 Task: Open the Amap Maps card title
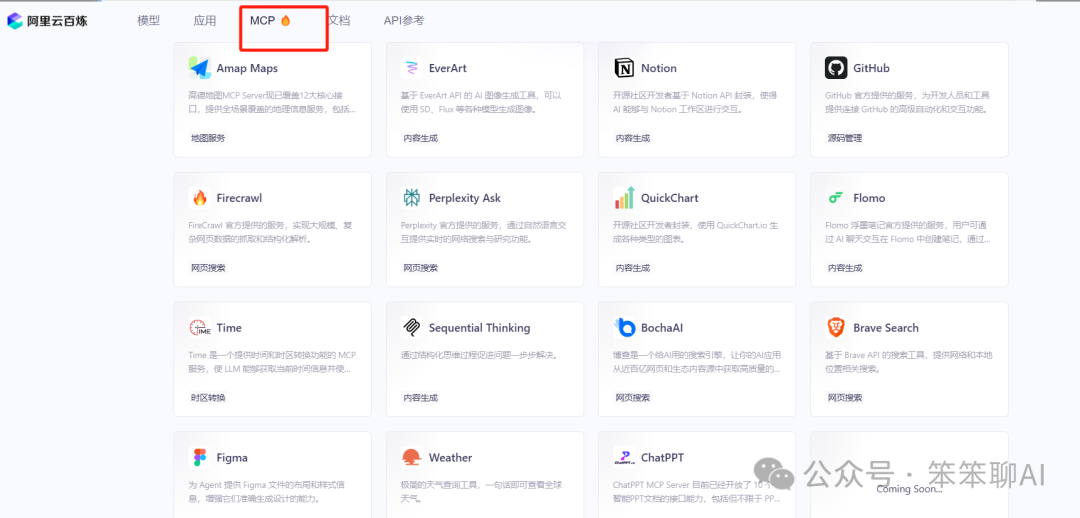[247, 68]
